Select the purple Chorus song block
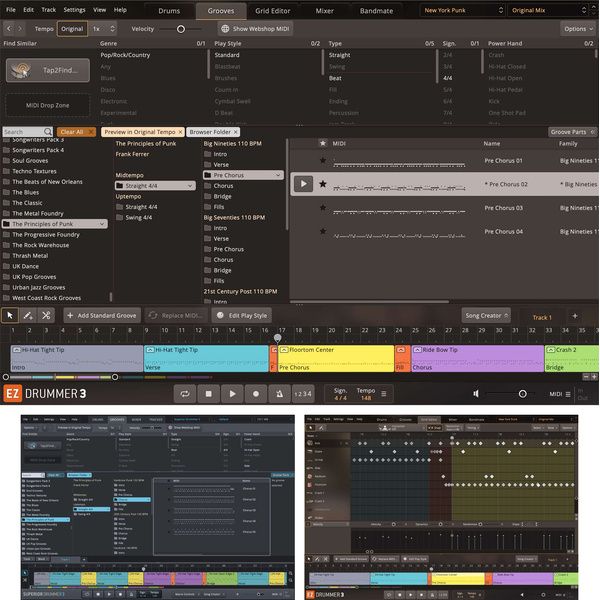Screen dimensions: 600x600 point(478,359)
